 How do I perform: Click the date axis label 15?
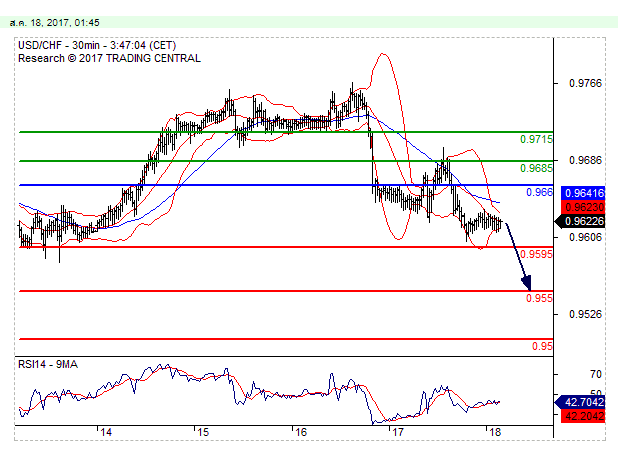tap(203, 432)
